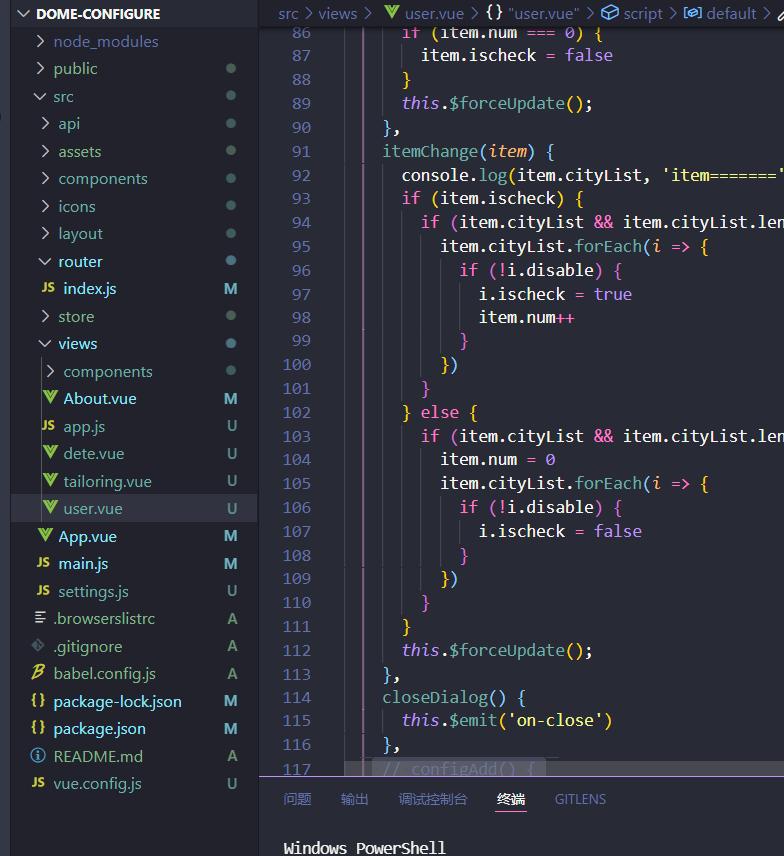The width and height of the screenshot is (784, 856).
Task: Click the Windows PowerShell terminal text
Action: click(364, 847)
